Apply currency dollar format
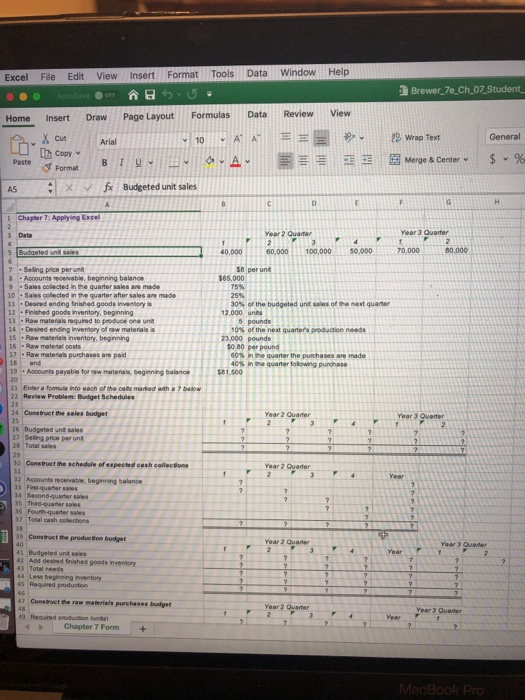 click(492, 159)
